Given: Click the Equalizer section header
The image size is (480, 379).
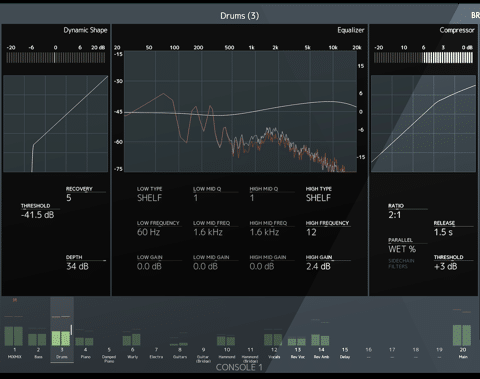Looking at the screenshot, I should (x=351, y=30).
